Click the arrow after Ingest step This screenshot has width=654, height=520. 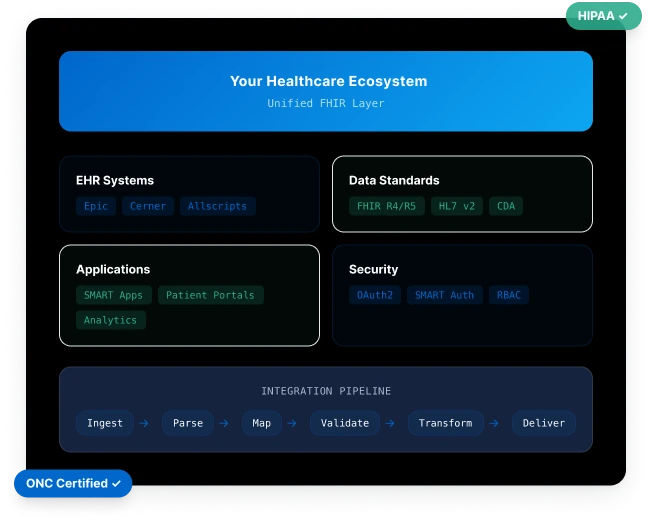pos(144,423)
